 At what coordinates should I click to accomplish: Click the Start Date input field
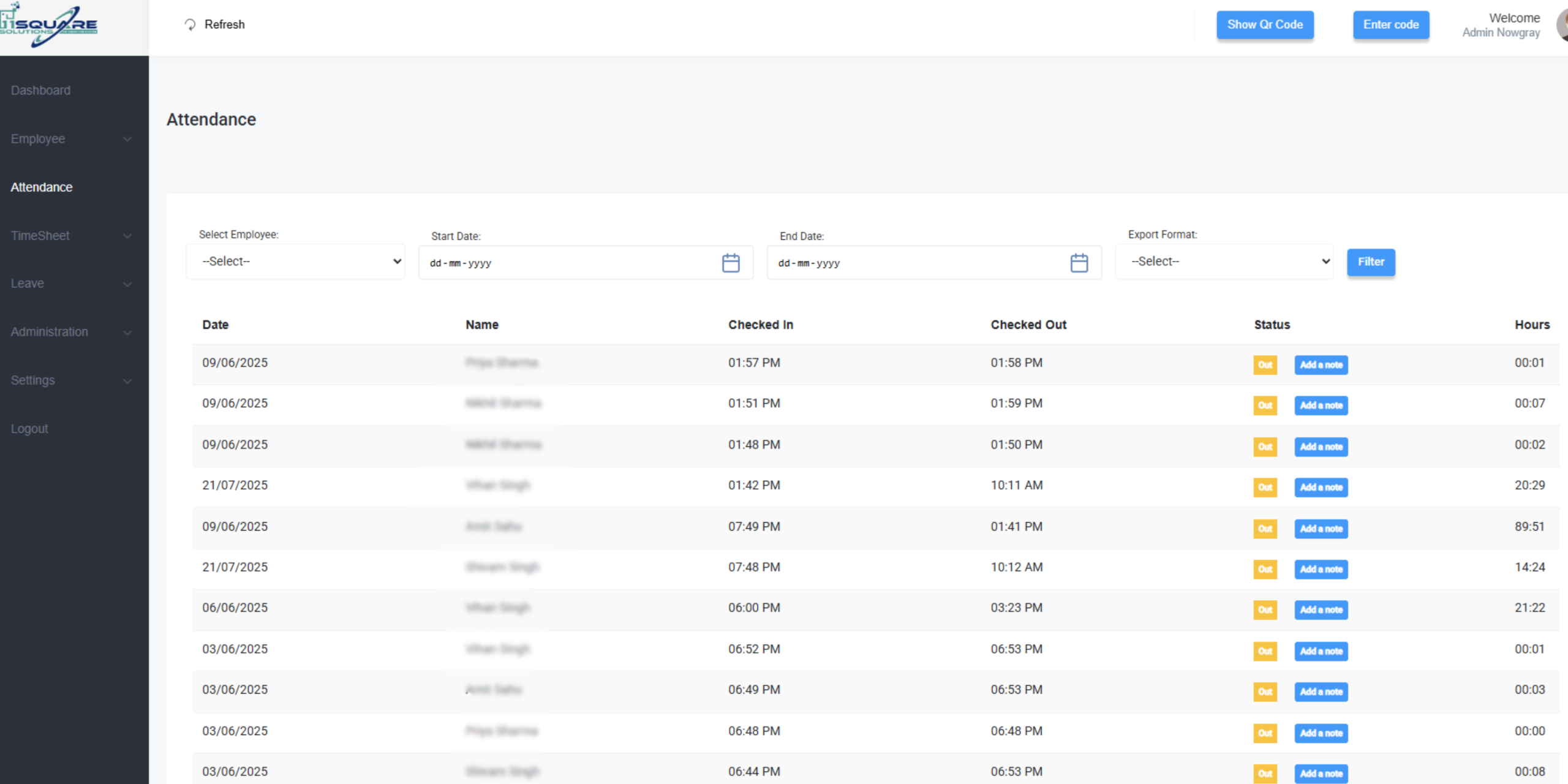[x=570, y=263]
